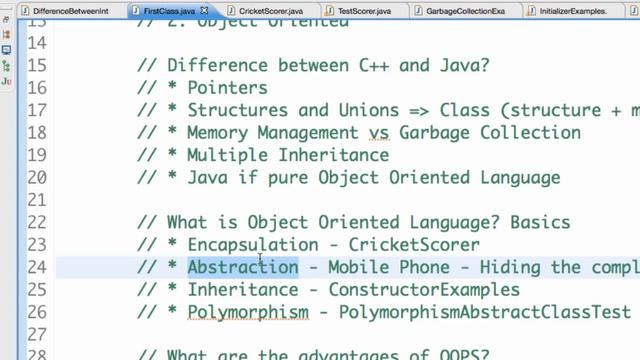Open the Package Explorer fast view icon
640x360 pixels.
tap(6, 35)
